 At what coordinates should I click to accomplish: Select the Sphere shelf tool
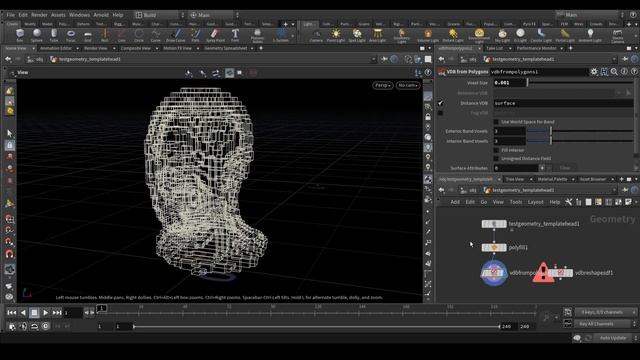pos(37,35)
